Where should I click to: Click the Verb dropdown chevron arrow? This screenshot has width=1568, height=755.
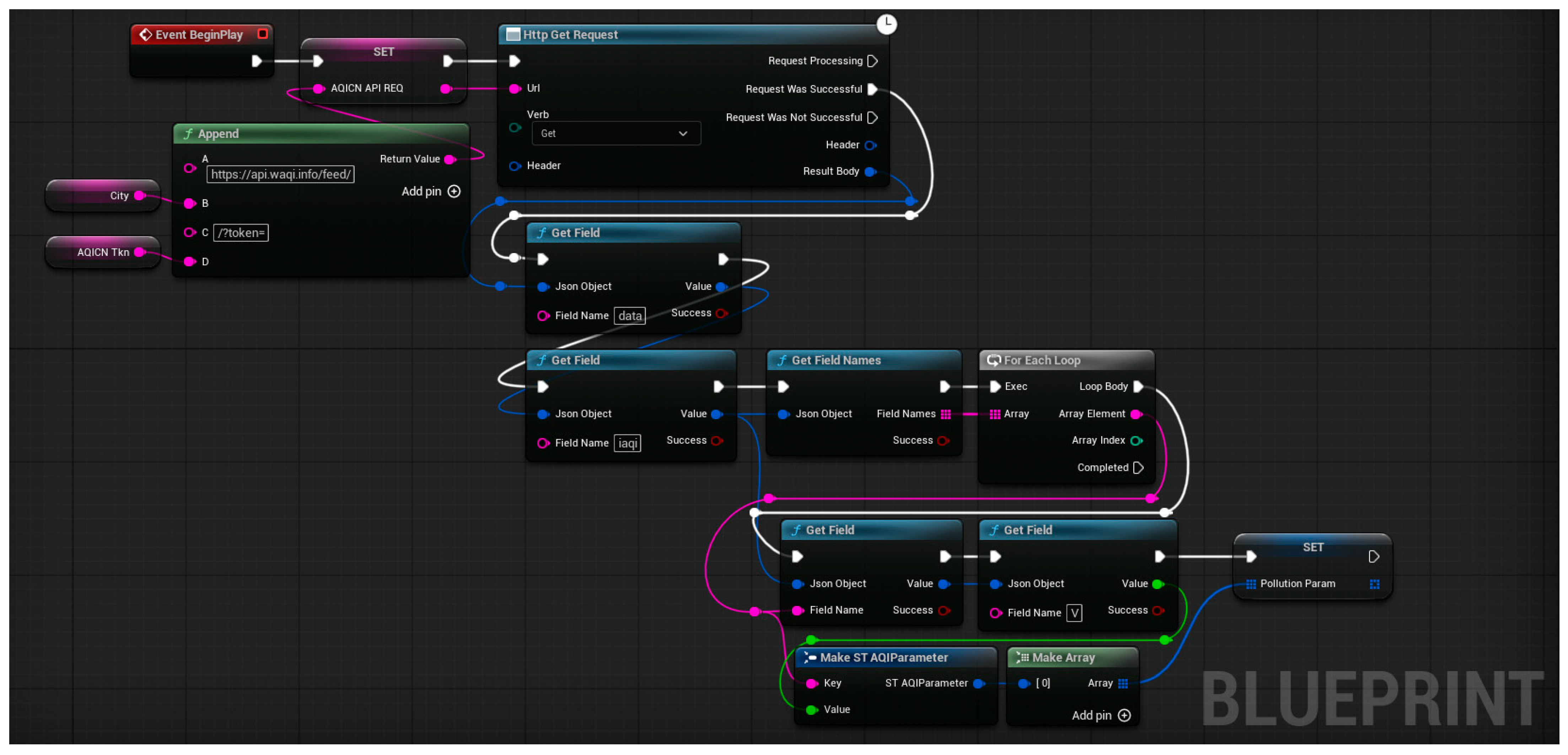pyautogui.click(x=683, y=133)
